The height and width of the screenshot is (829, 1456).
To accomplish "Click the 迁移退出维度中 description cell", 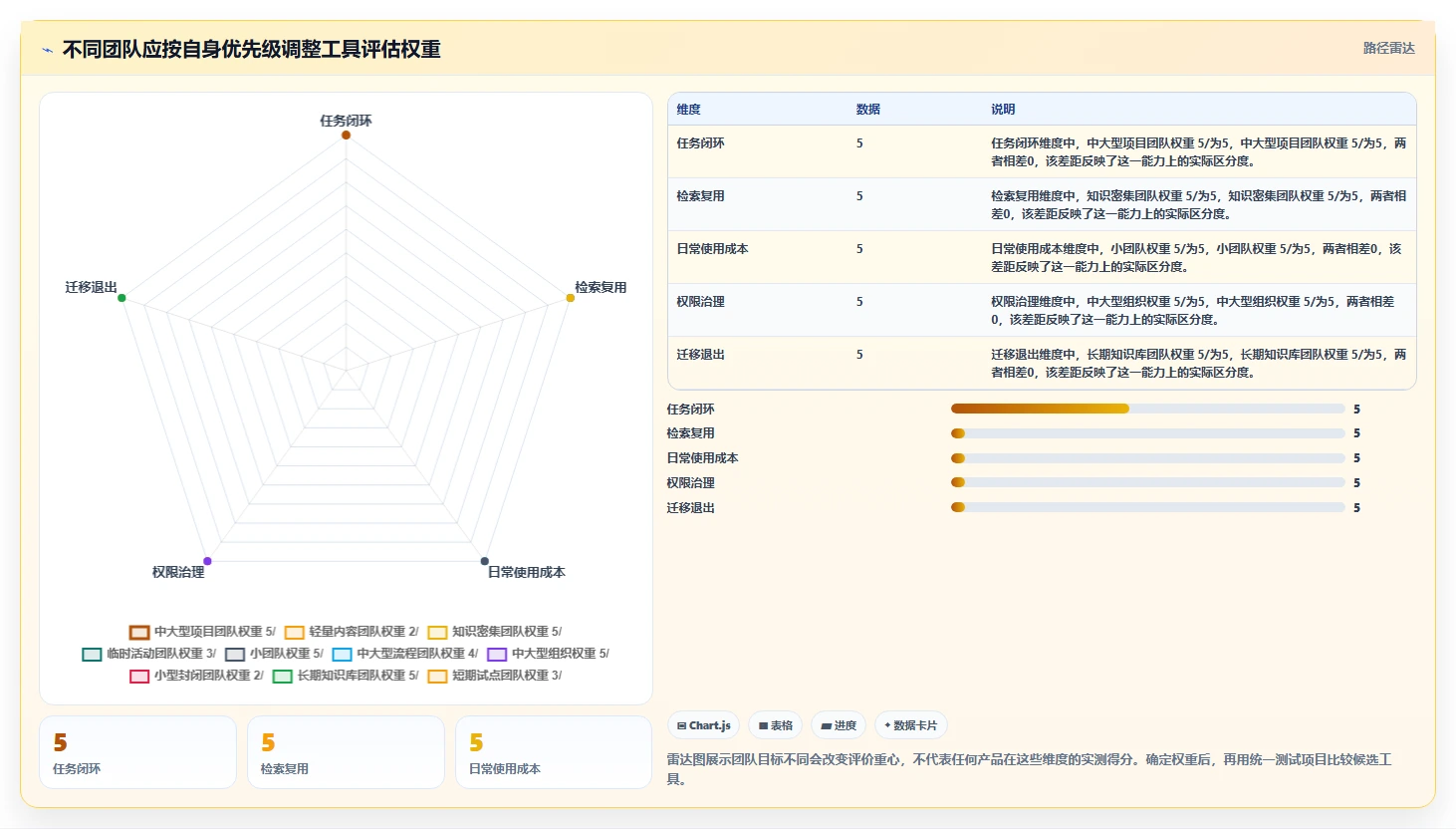I will [x=1198, y=364].
